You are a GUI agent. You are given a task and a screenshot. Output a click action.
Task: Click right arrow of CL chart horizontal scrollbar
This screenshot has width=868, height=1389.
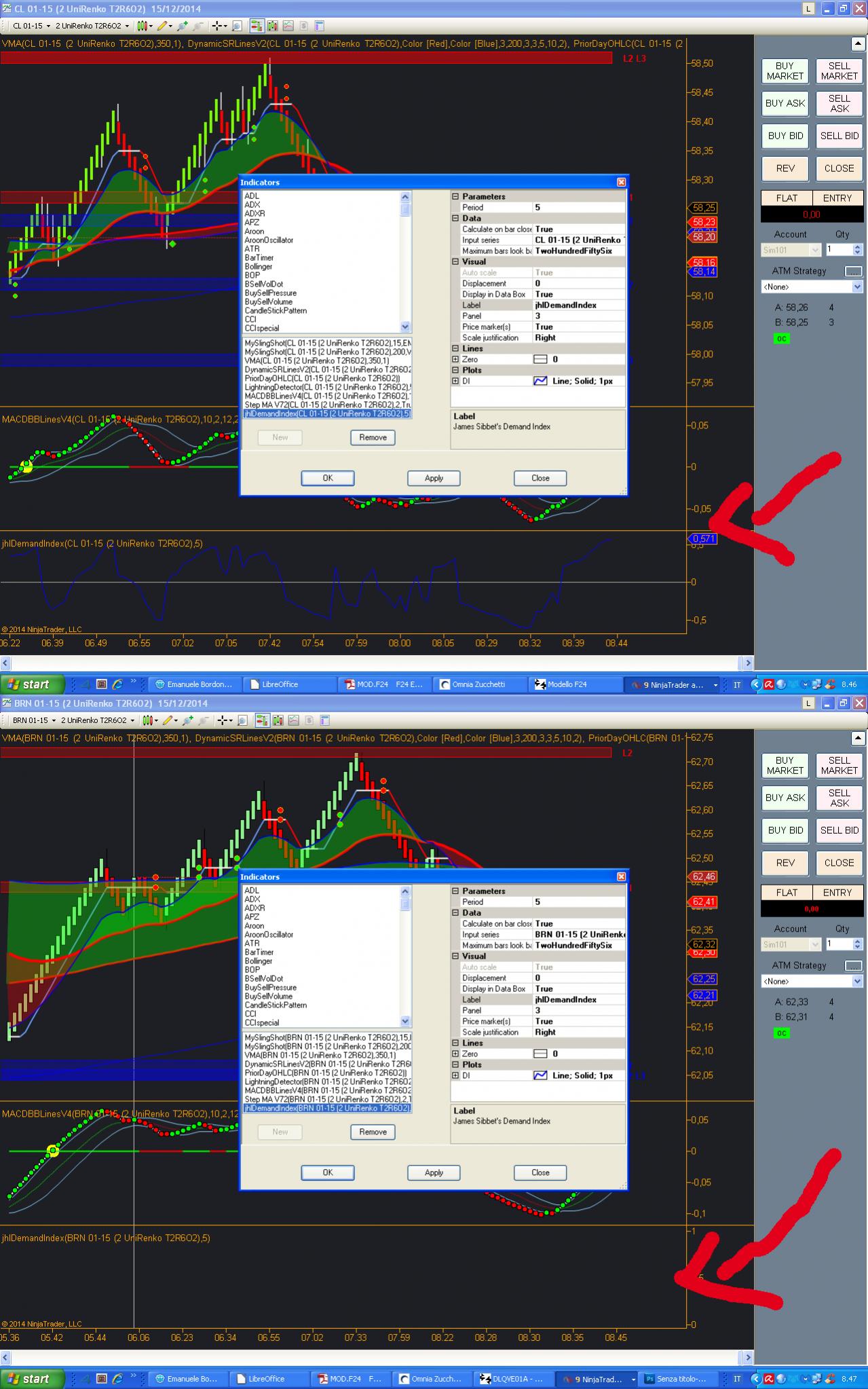[747, 663]
